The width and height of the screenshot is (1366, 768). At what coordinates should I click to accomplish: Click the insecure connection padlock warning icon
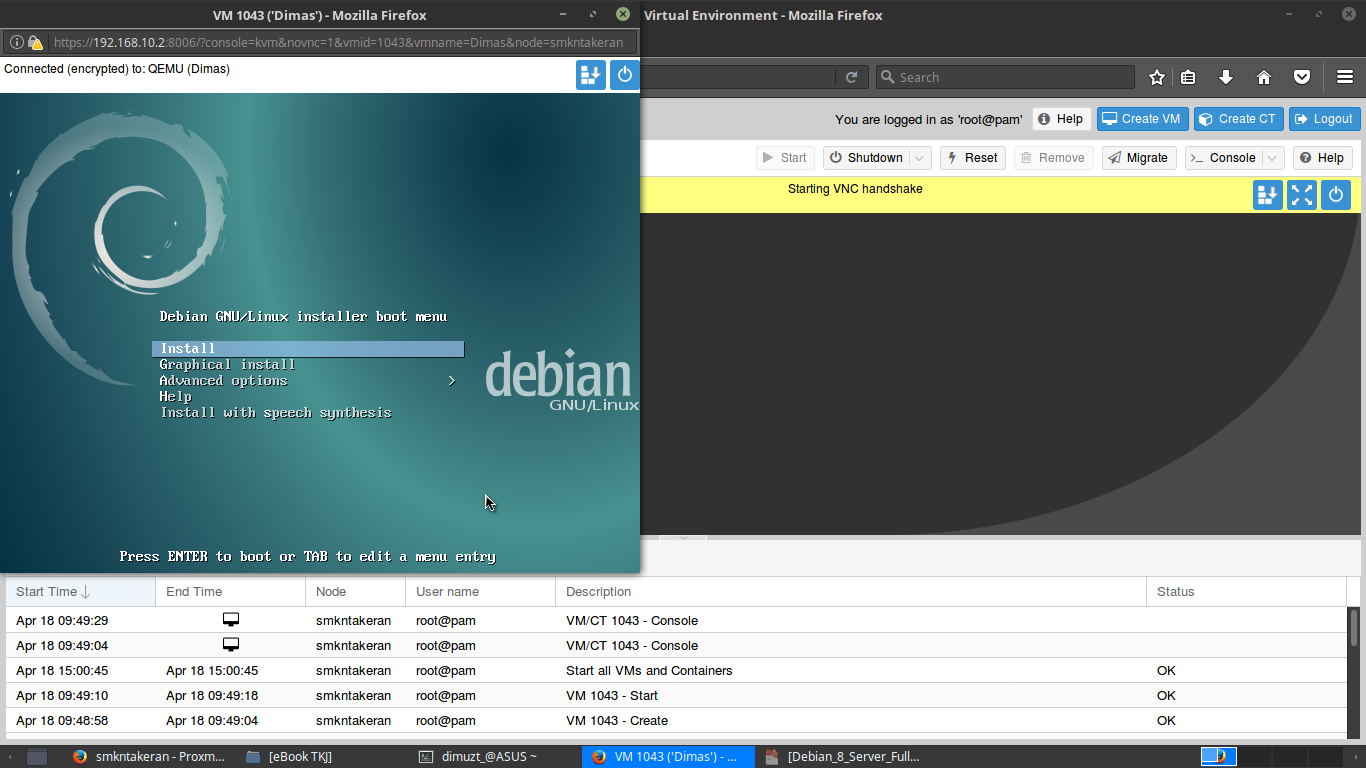point(35,43)
